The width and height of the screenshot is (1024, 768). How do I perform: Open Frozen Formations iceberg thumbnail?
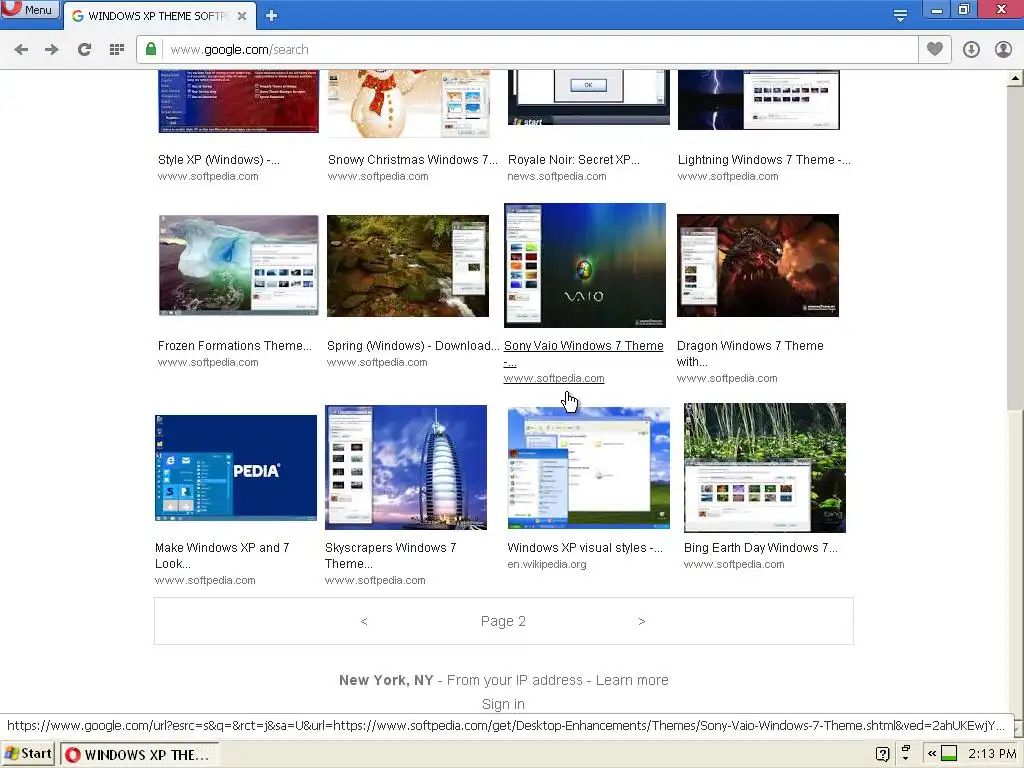(238, 265)
